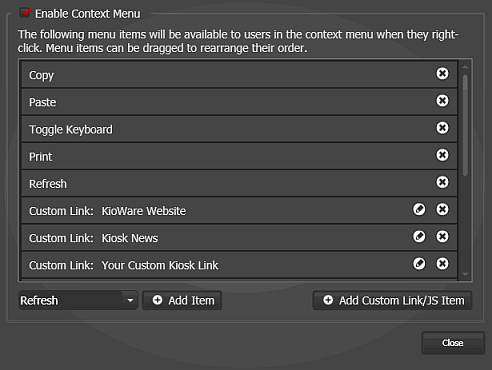Click the menu list scrollbar thumb

[x=465, y=125]
